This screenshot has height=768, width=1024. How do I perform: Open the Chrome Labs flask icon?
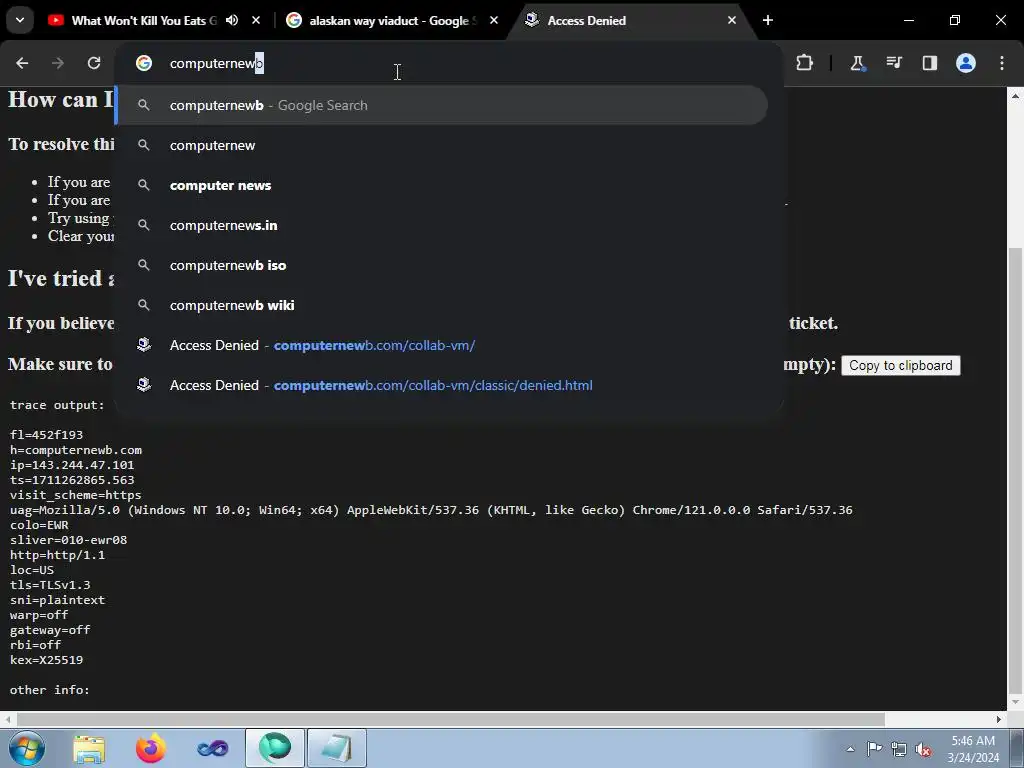(x=857, y=63)
